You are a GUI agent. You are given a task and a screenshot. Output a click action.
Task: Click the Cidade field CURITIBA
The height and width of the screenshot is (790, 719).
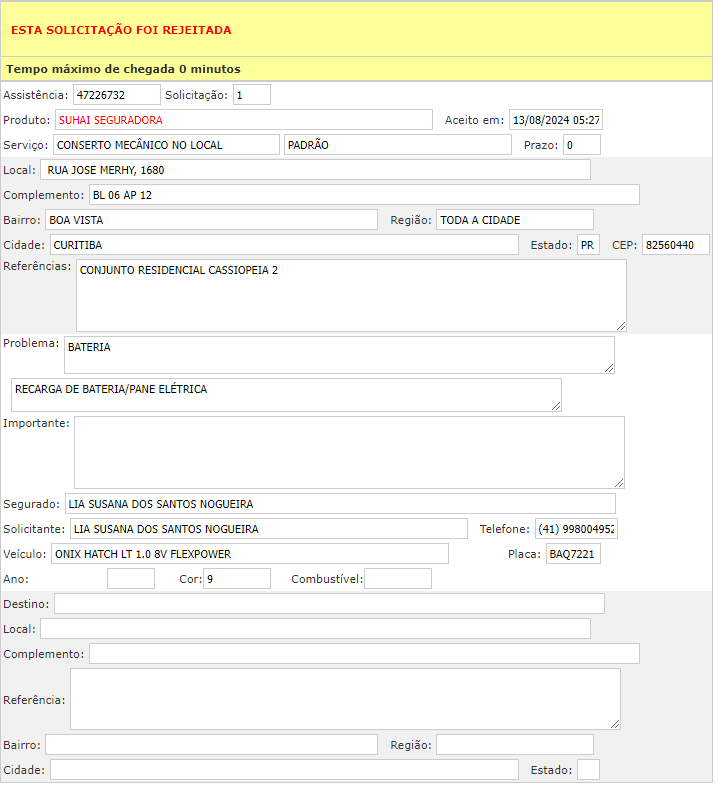tap(284, 245)
